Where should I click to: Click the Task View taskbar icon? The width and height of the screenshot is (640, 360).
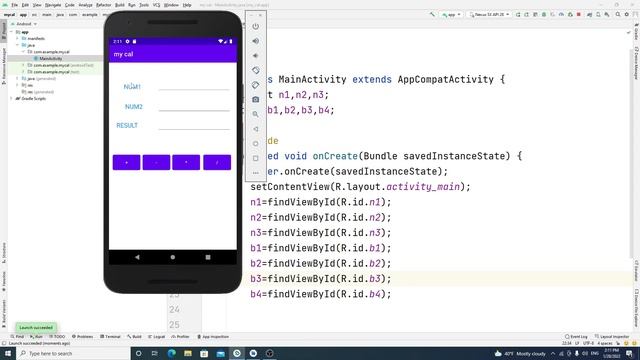[155, 353]
